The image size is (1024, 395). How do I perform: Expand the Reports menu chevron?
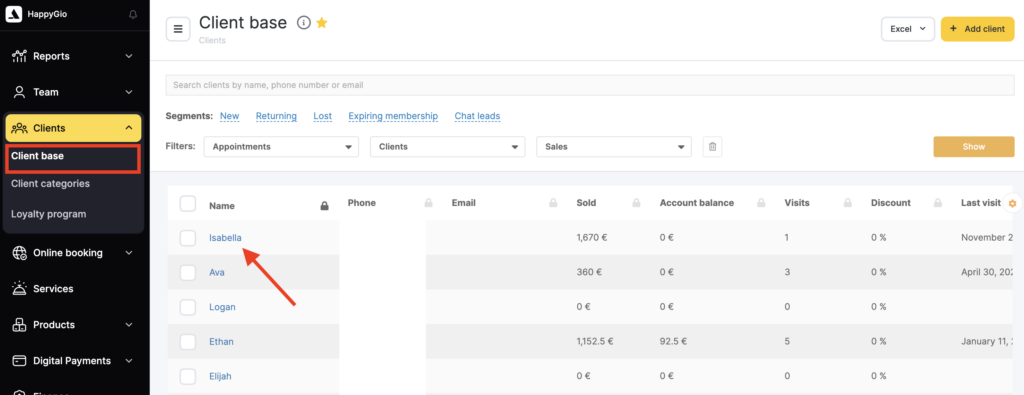tap(129, 56)
